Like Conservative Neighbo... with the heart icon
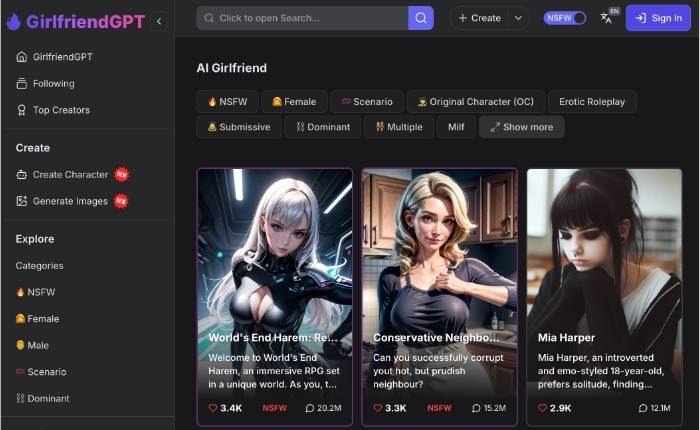The width and height of the screenshot is (700, 430). click(378, 408)
